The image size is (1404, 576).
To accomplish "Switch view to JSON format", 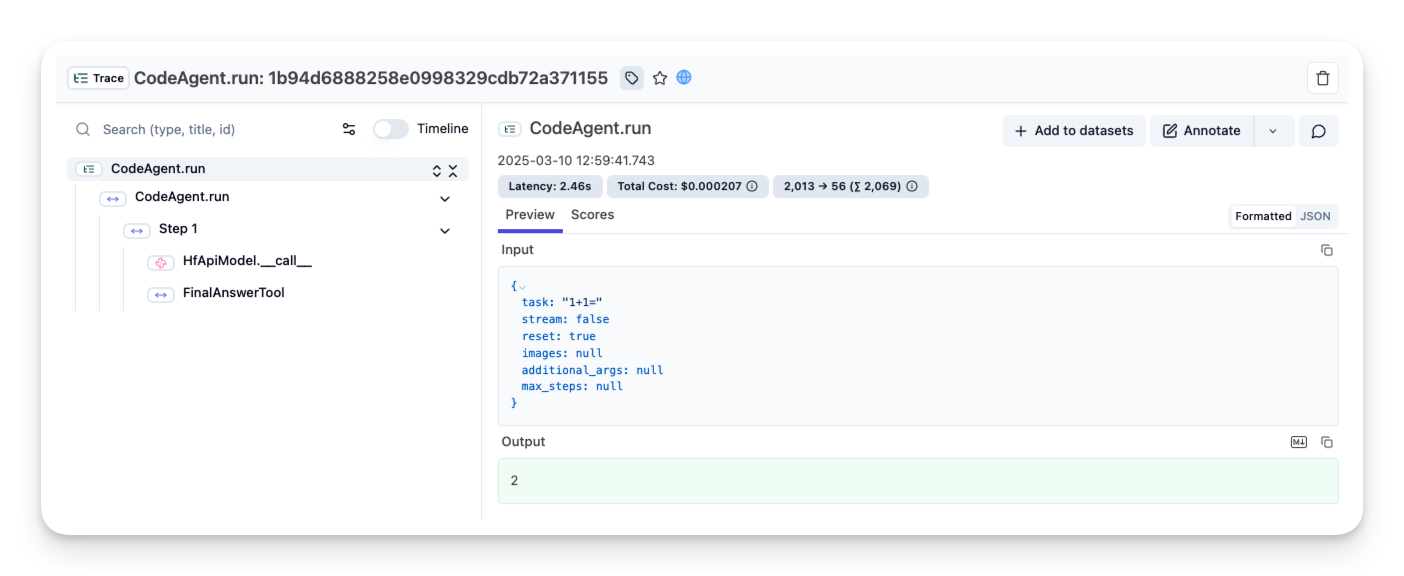I will [1315, 216].
